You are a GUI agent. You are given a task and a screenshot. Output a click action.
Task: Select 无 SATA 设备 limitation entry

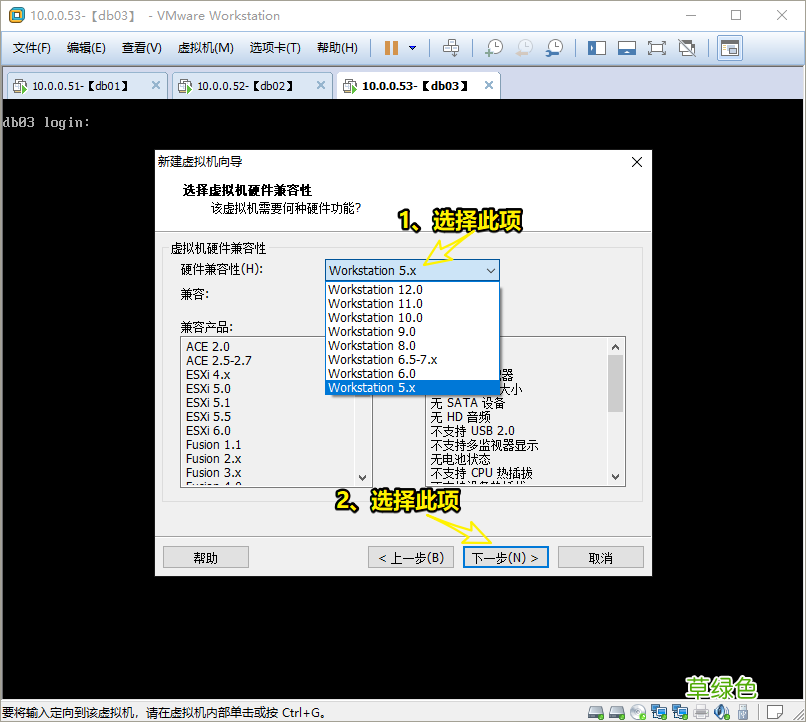[x=468, y=403]
